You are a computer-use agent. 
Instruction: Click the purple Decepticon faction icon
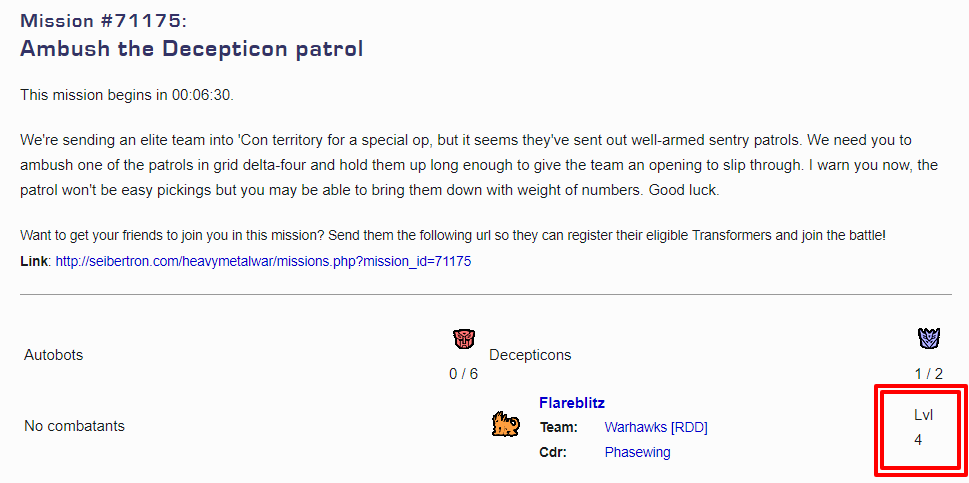pos(928,339)
